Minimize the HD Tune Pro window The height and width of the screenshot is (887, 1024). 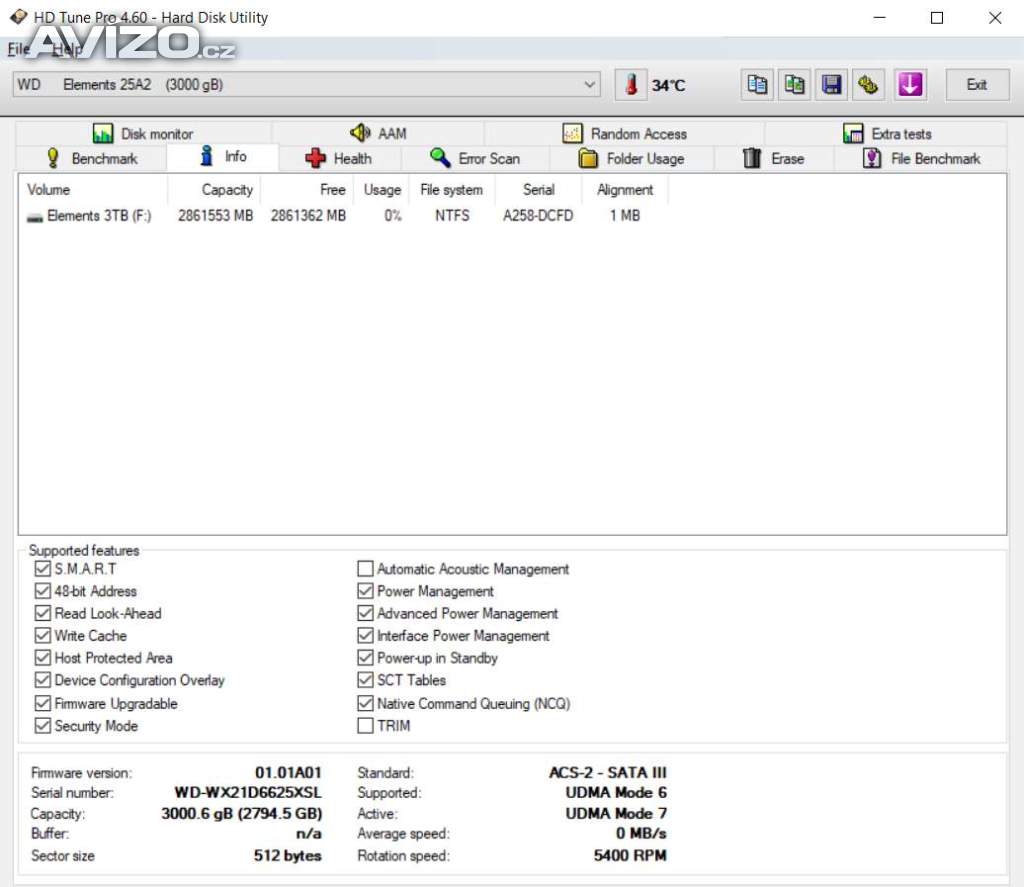click(x=880, y=18)
